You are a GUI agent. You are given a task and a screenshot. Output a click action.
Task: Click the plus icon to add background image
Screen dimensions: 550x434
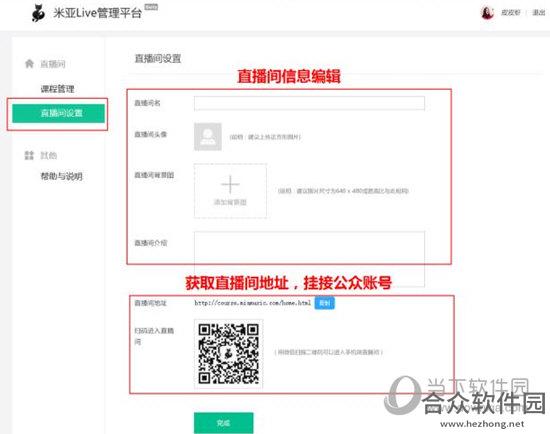[230, 184]
